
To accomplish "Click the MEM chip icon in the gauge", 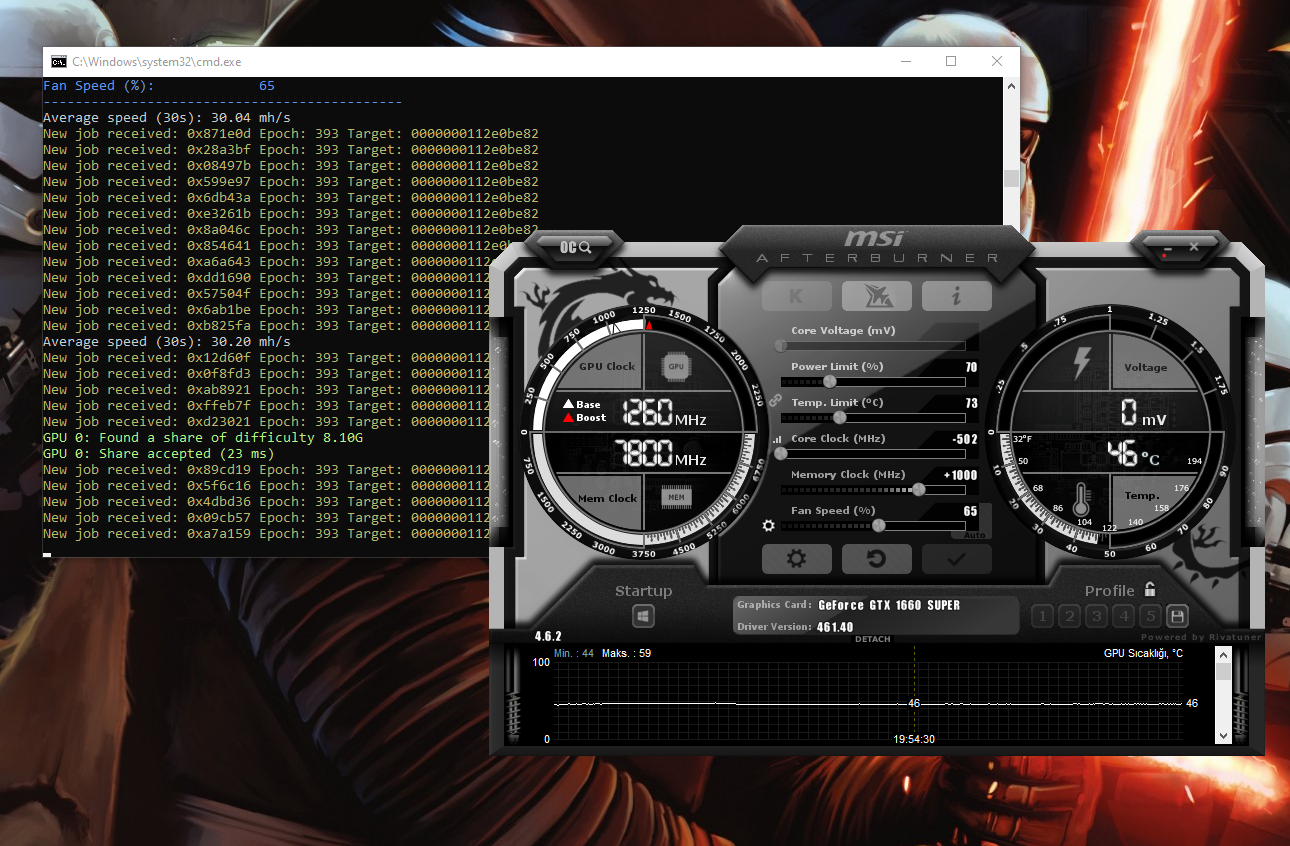I will 676,497.
